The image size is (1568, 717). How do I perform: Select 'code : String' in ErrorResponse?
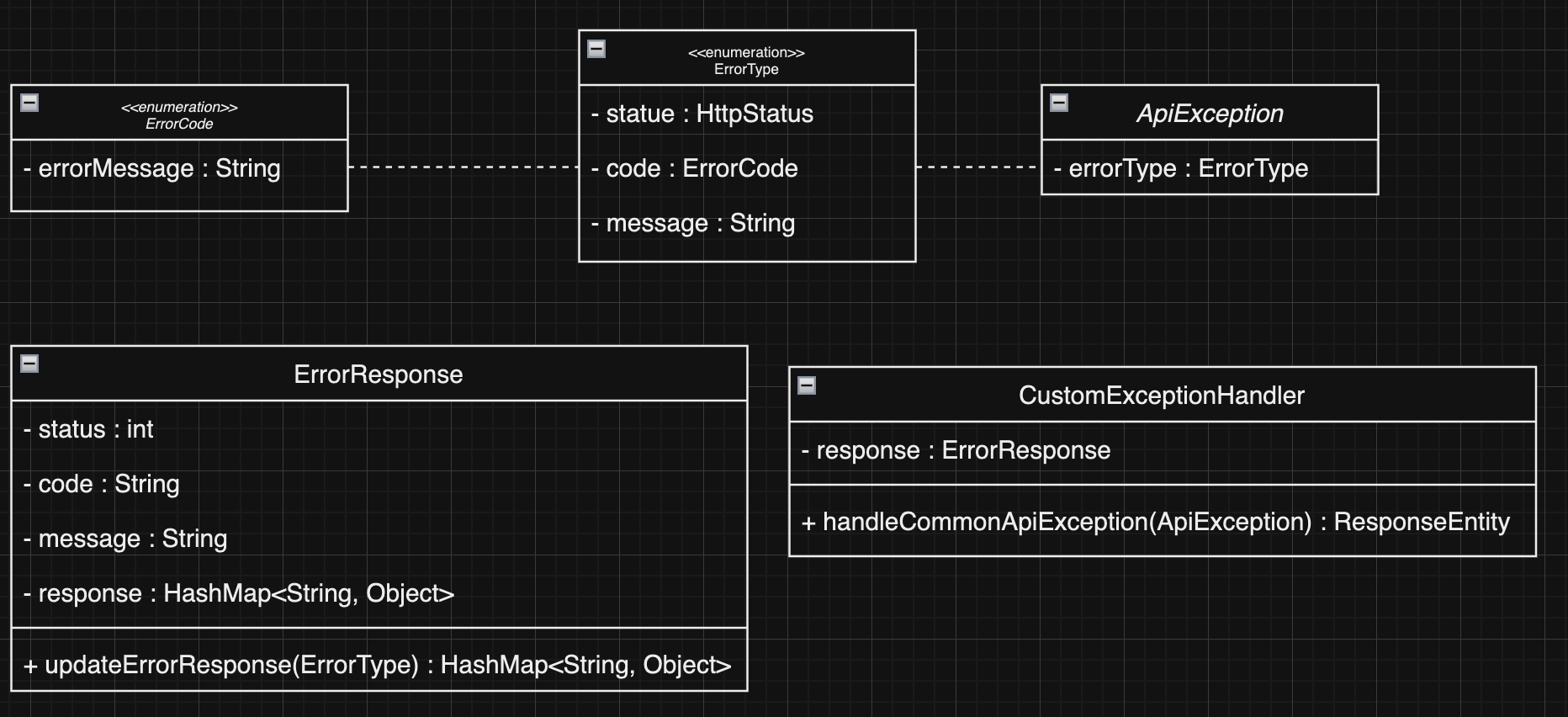tap(102, 484)
